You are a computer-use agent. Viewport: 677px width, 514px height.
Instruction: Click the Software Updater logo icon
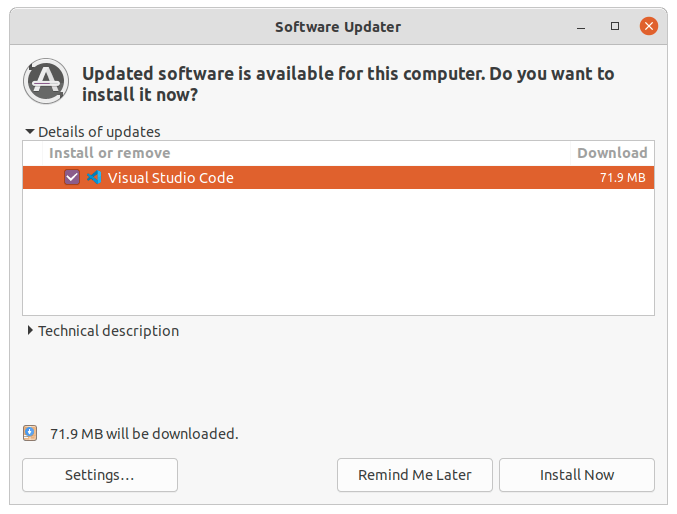point(46,81)
